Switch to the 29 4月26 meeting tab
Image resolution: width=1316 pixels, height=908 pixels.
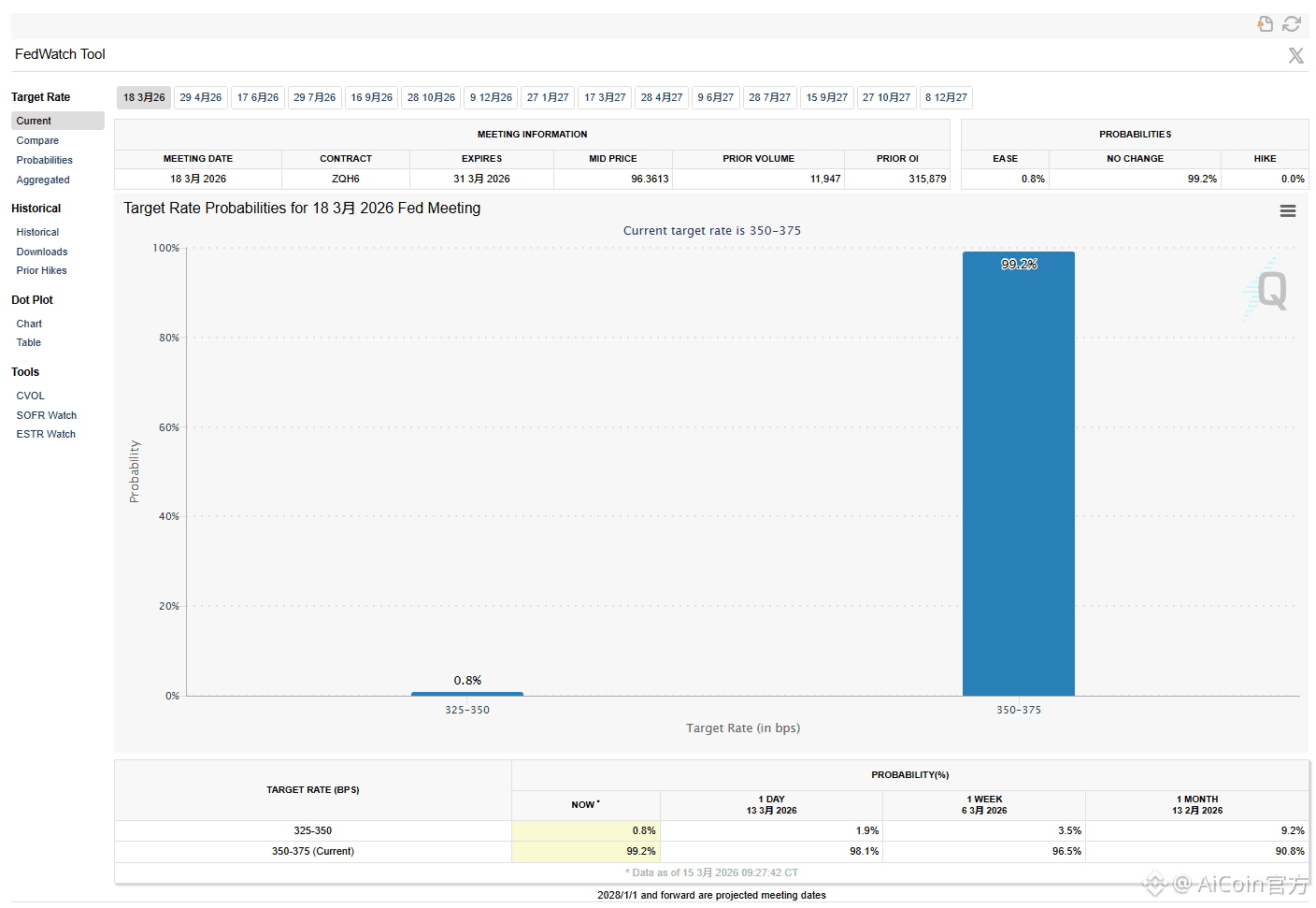(x=201, y=98)
